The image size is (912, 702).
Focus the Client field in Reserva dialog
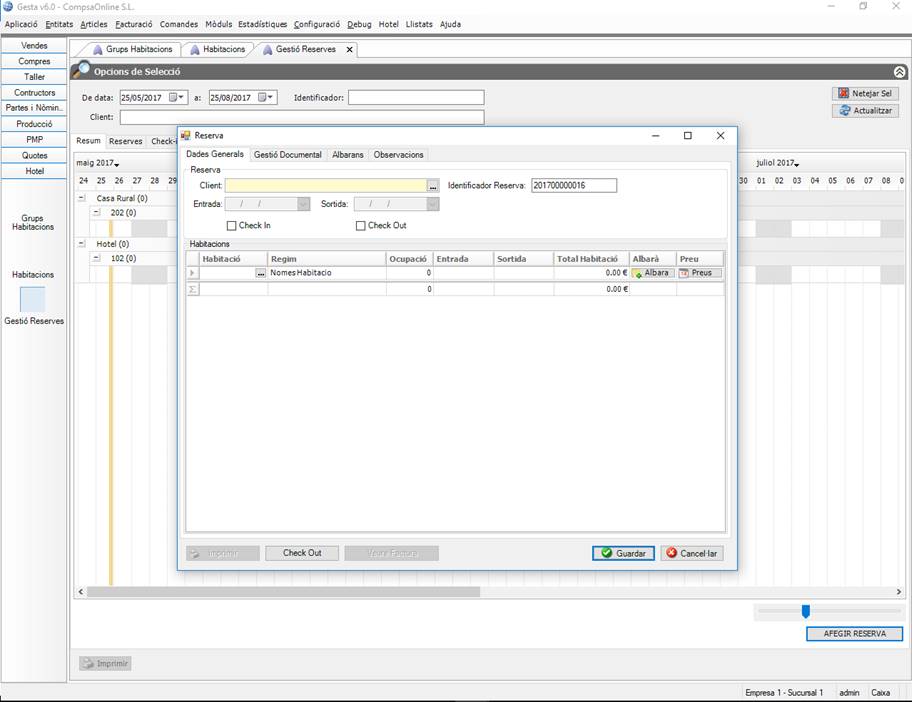326,186
